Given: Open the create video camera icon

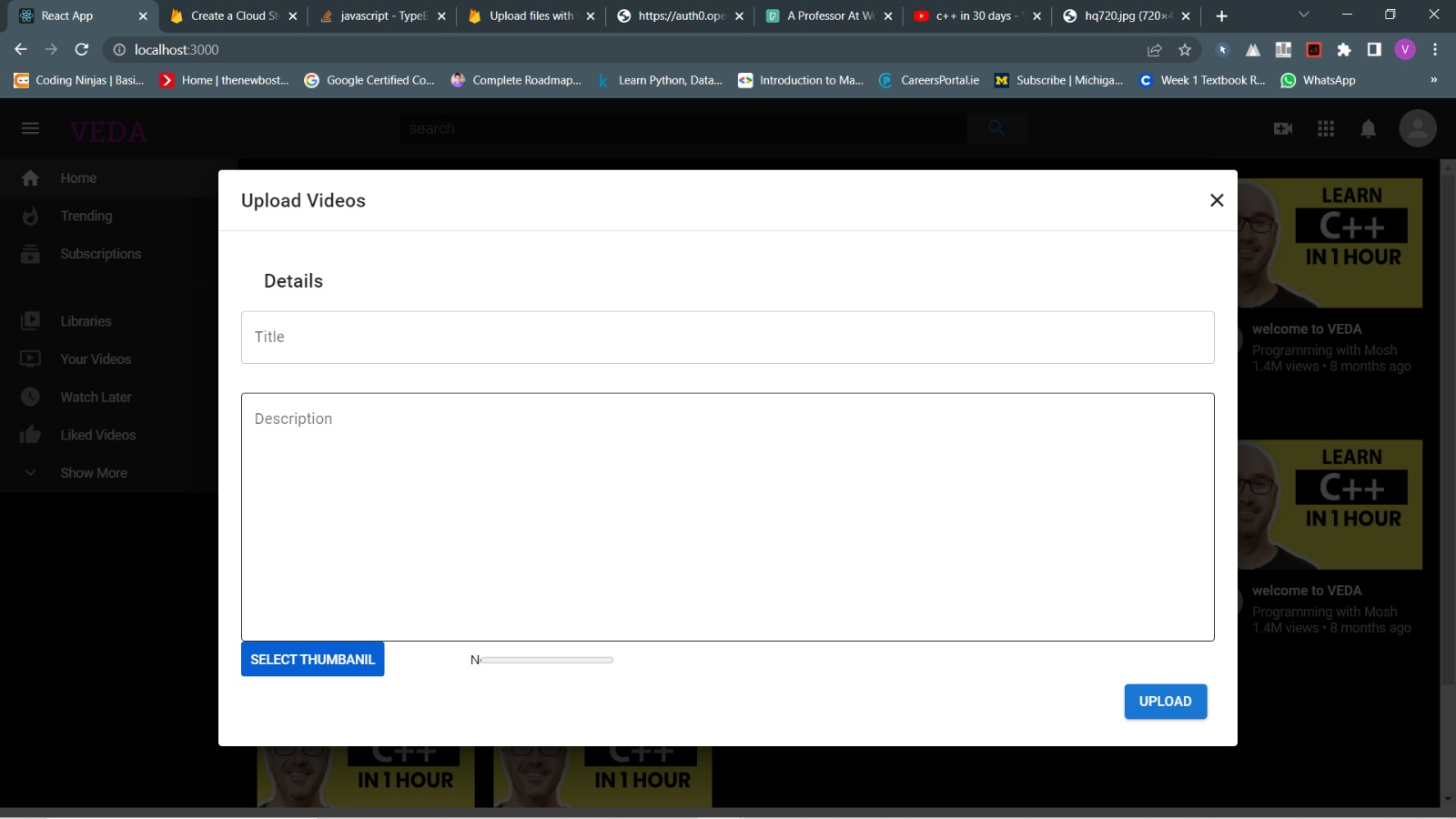Looking at the screenshot, I should click(1282, 128).
